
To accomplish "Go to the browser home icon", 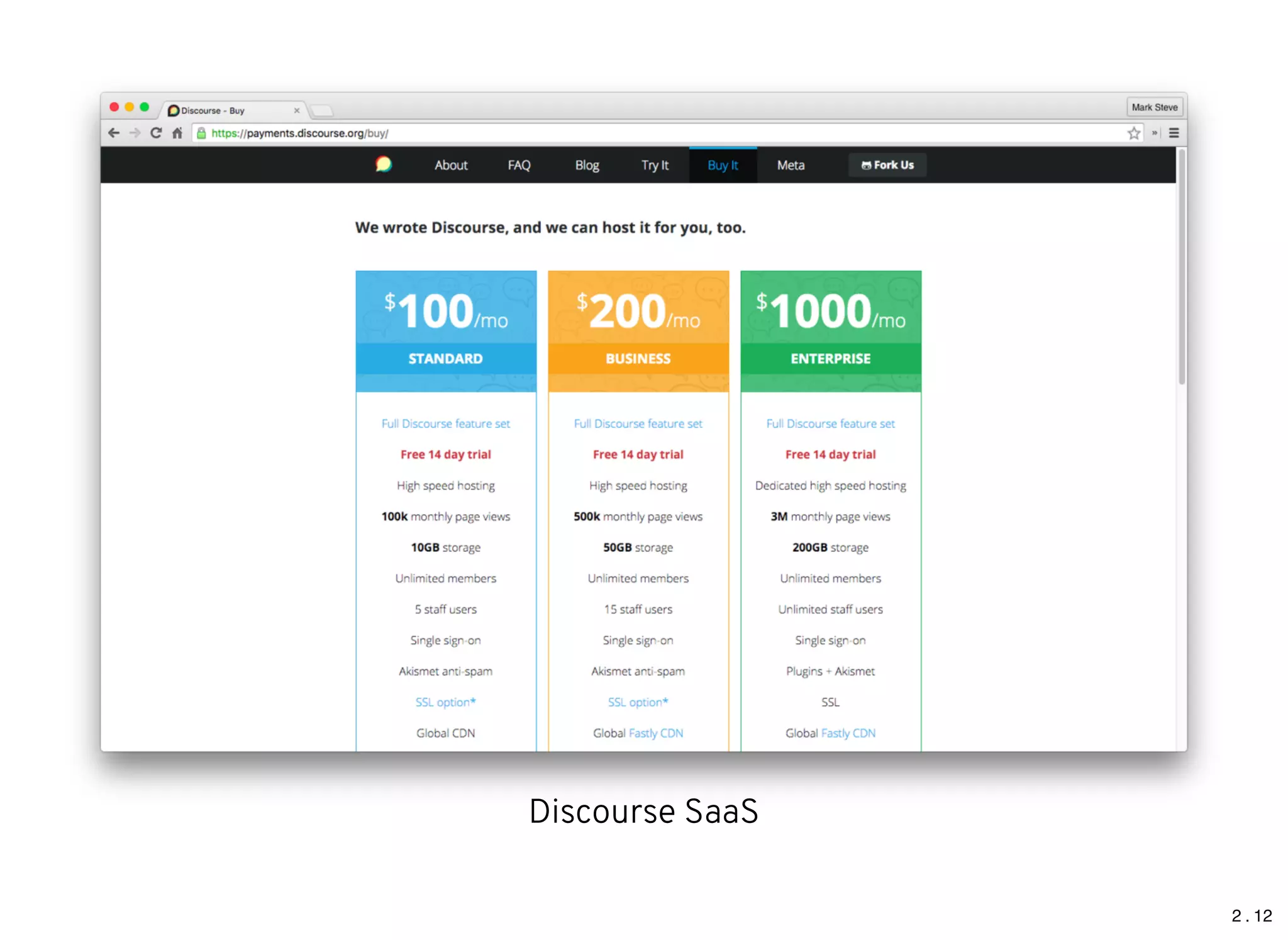I will (x=177, y=133).
